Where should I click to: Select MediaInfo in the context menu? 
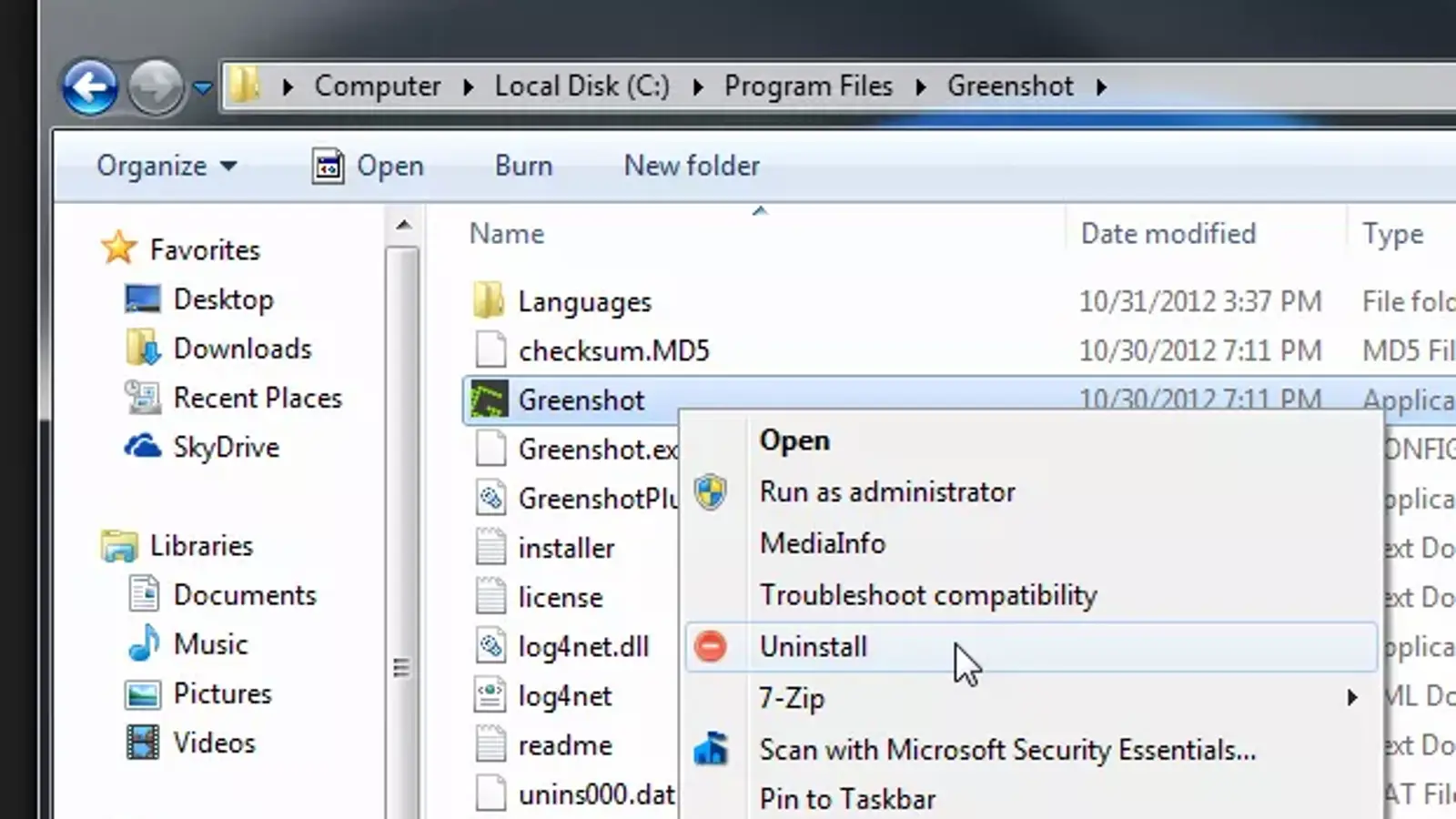(822, 543)
